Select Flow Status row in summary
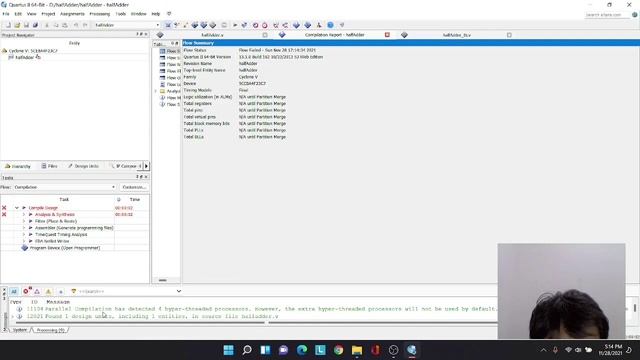 [x=411, y=50]
